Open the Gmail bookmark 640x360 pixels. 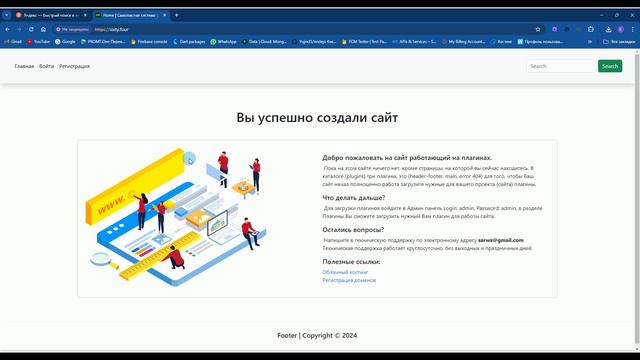point(13,42)
